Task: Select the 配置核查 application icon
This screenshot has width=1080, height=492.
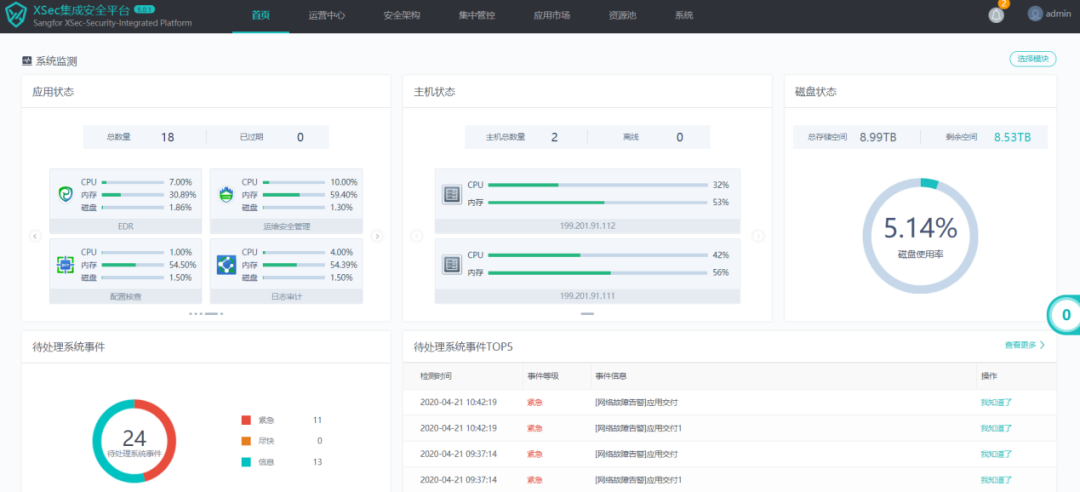Action: point(66,265)
